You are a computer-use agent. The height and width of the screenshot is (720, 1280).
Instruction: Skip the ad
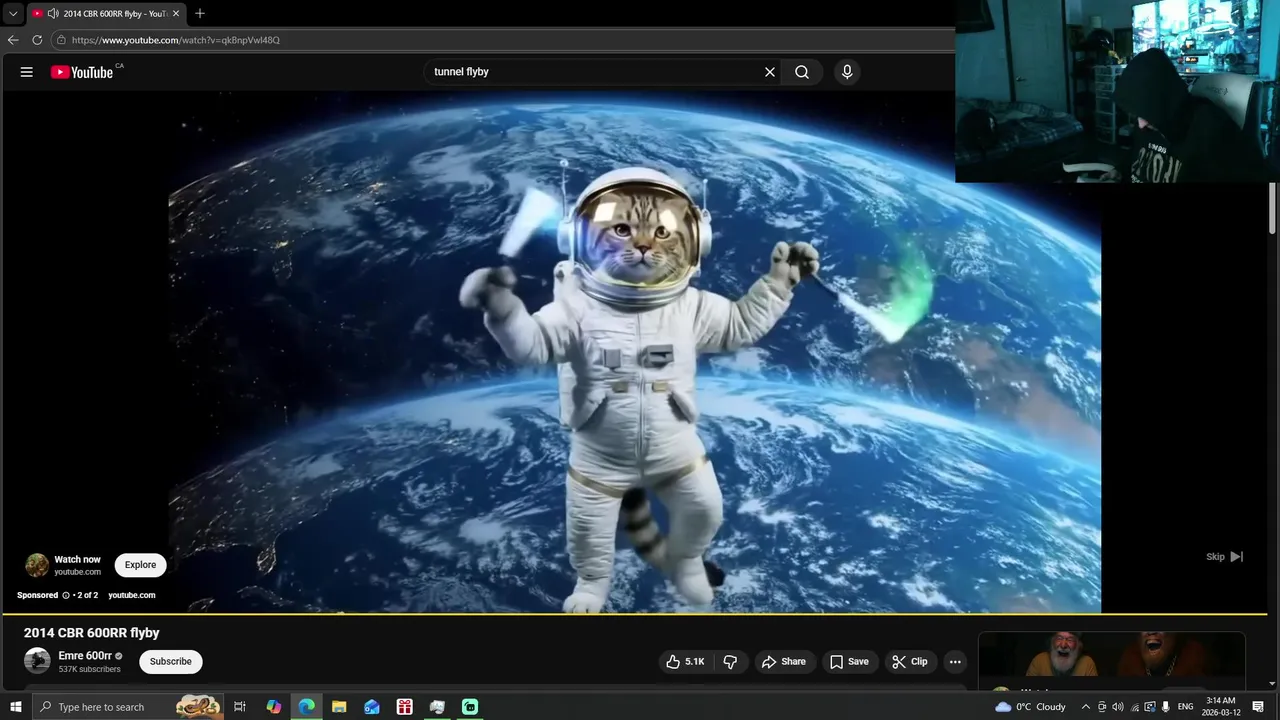1224,557
